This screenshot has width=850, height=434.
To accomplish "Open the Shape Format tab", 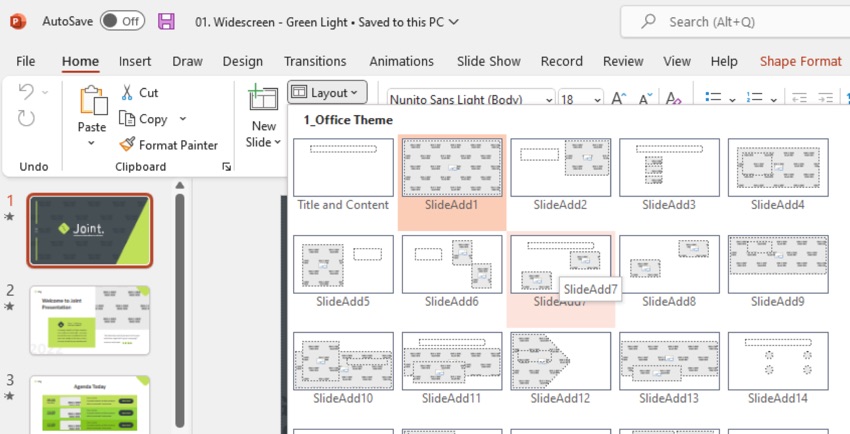I will pyautogui.click(x=801, y=61).
